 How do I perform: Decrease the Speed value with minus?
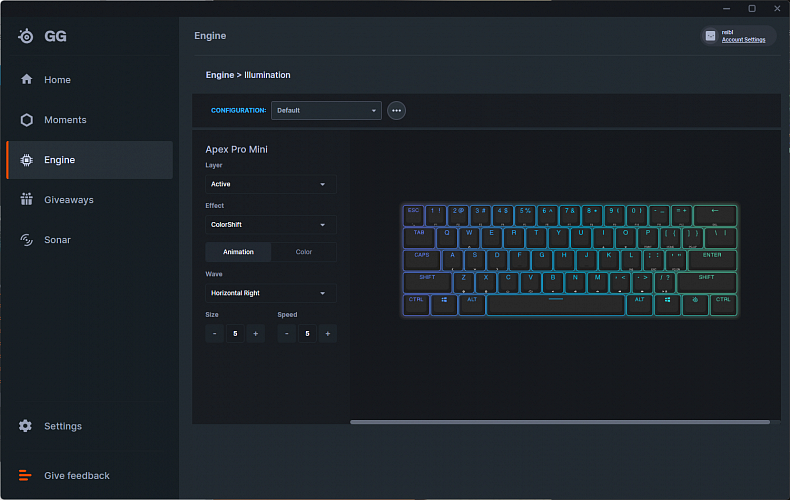pyautogui.click(x=287, y=334)
